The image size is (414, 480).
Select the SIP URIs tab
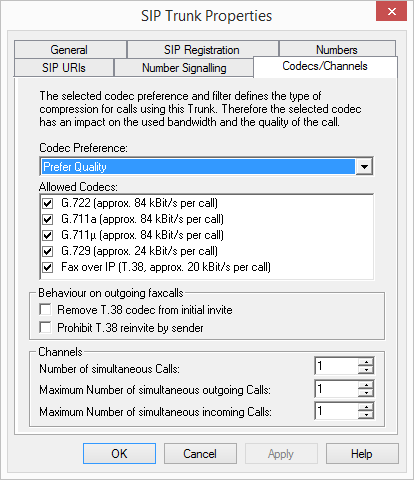64,68
